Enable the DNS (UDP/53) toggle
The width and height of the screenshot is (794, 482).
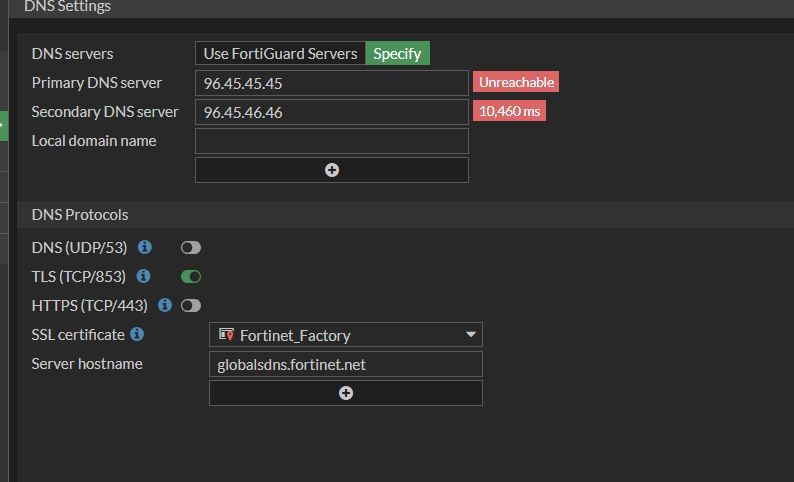click(x=190, y=248)
